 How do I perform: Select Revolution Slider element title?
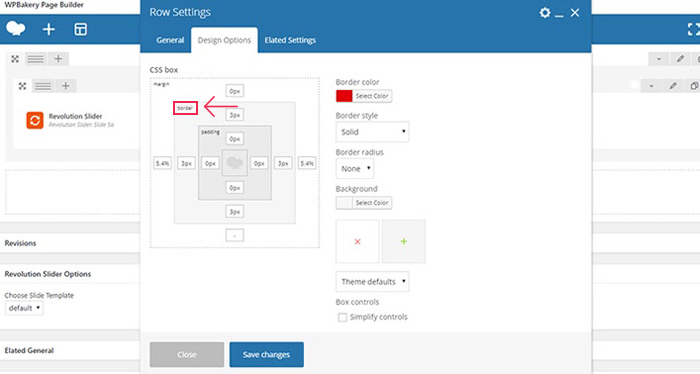point(75,116)
